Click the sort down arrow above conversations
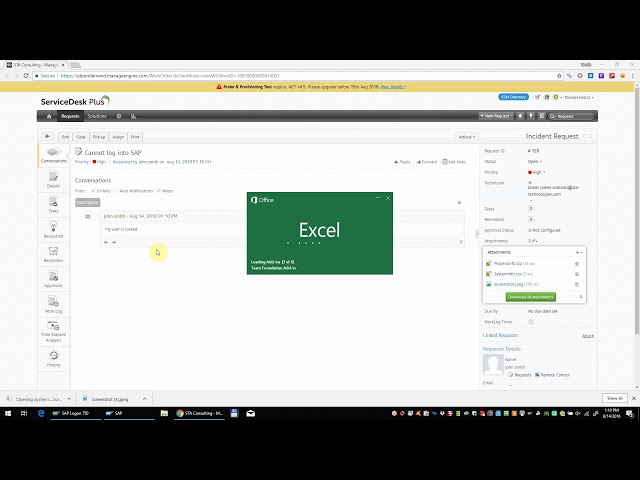 tap(459, 202)
